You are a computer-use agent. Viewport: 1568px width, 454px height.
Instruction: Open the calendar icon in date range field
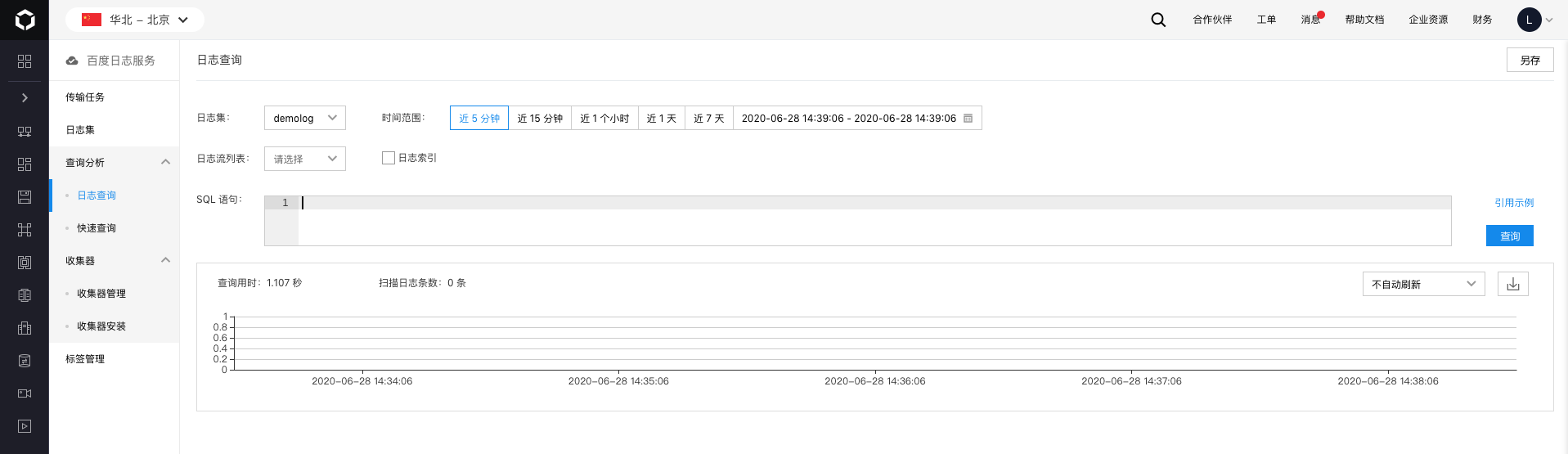point(968,119)
